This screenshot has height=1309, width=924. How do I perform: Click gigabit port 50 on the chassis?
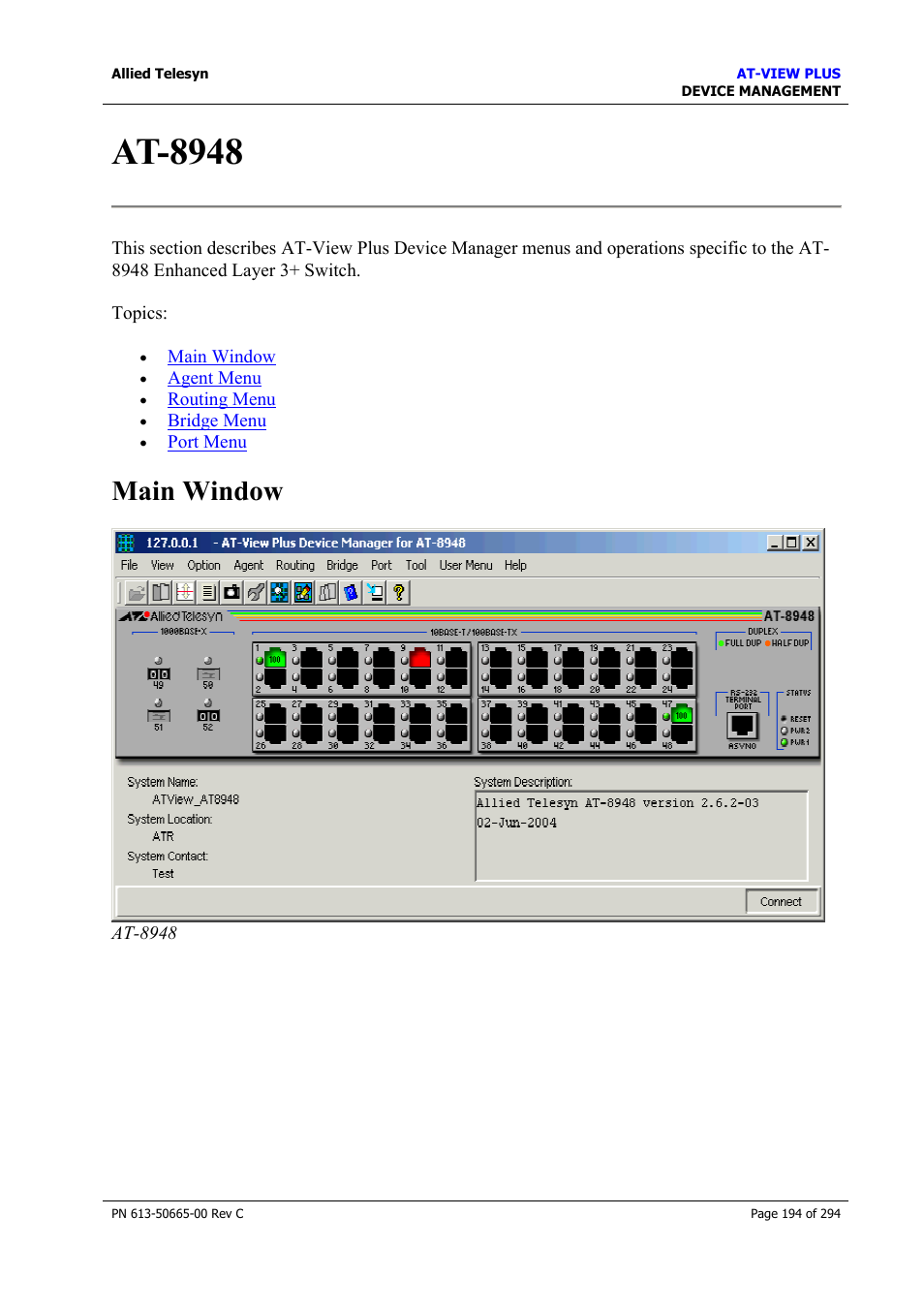(x=208, y=673)
